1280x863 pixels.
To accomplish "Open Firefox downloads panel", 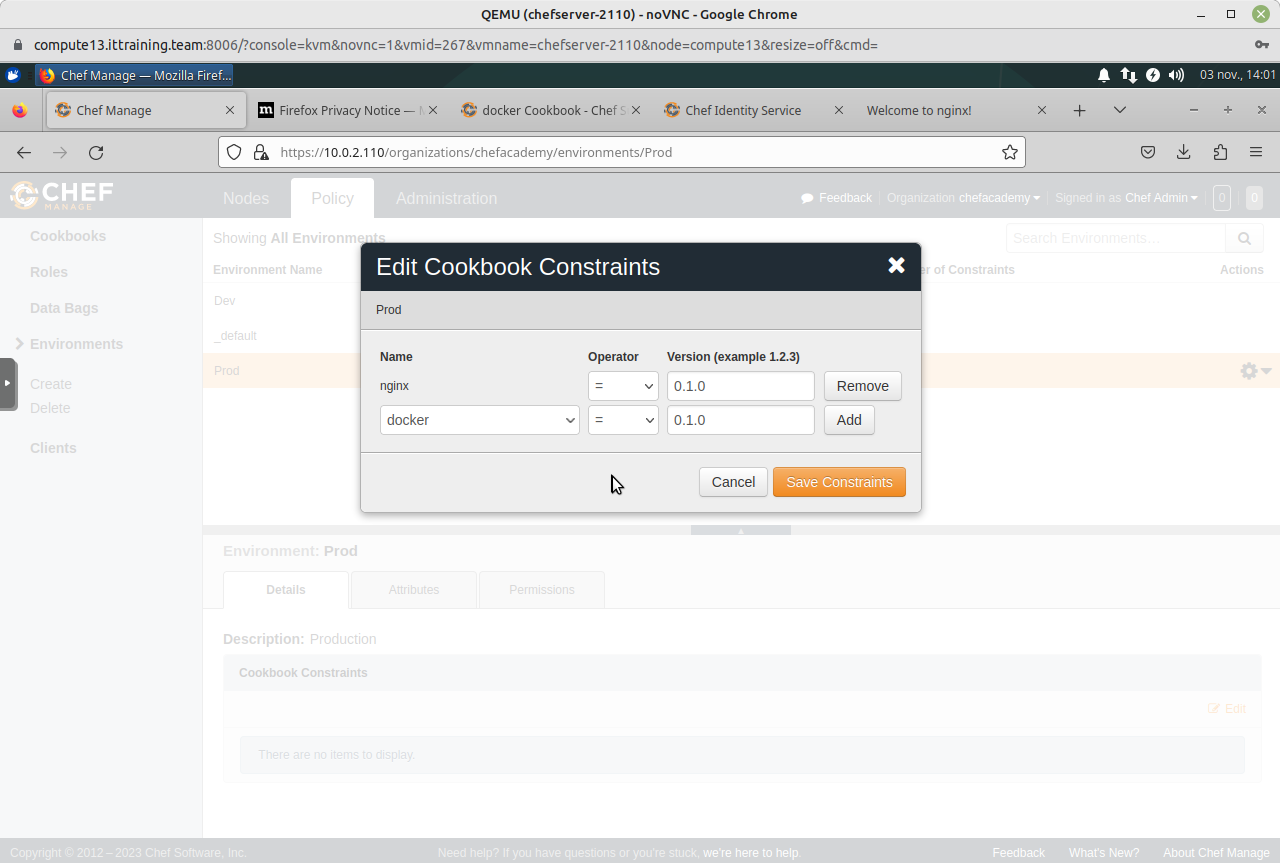I will click(1184, 152).
